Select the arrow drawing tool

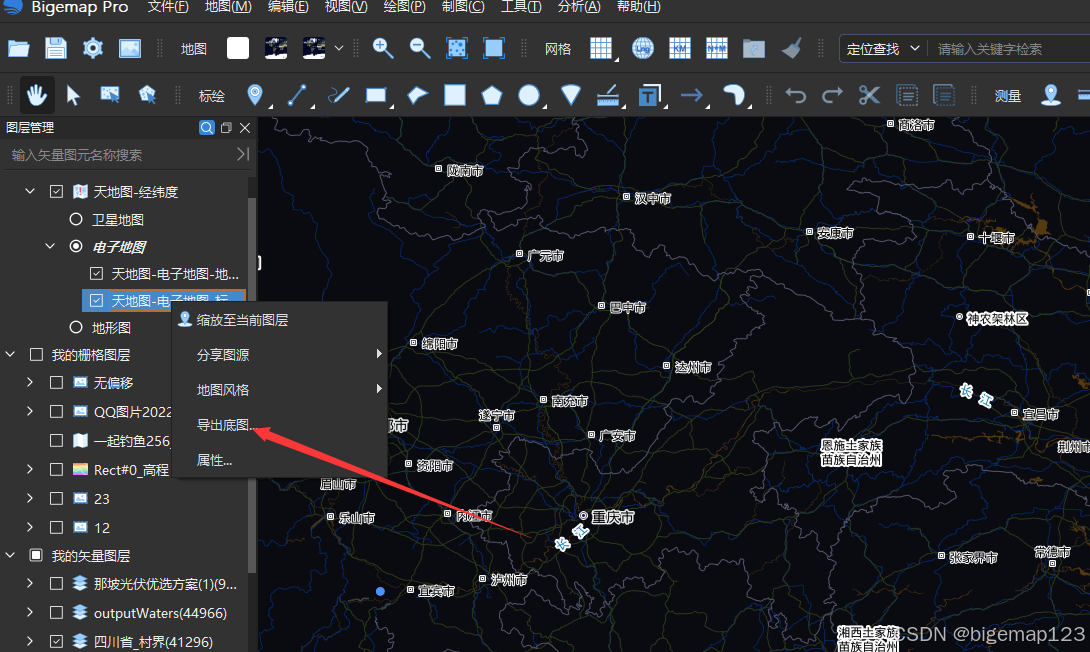(x=692, y=95)
